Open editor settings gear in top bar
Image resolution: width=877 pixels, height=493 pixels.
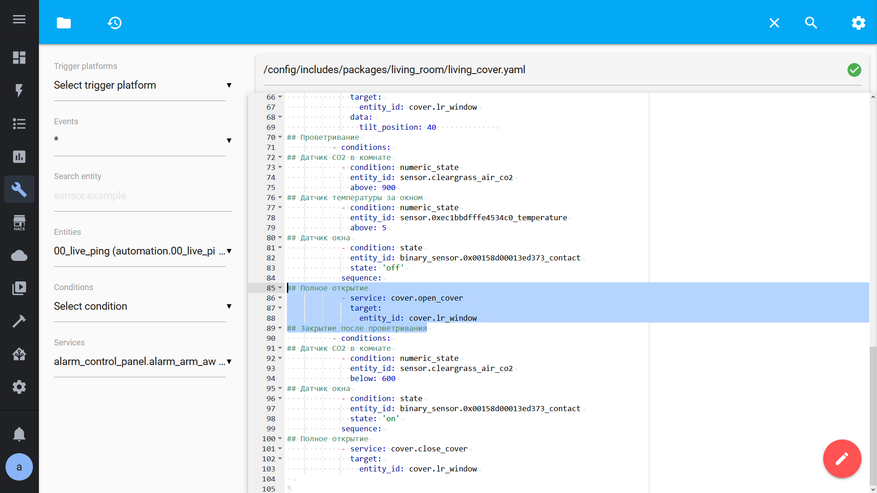tap(858, 23)
